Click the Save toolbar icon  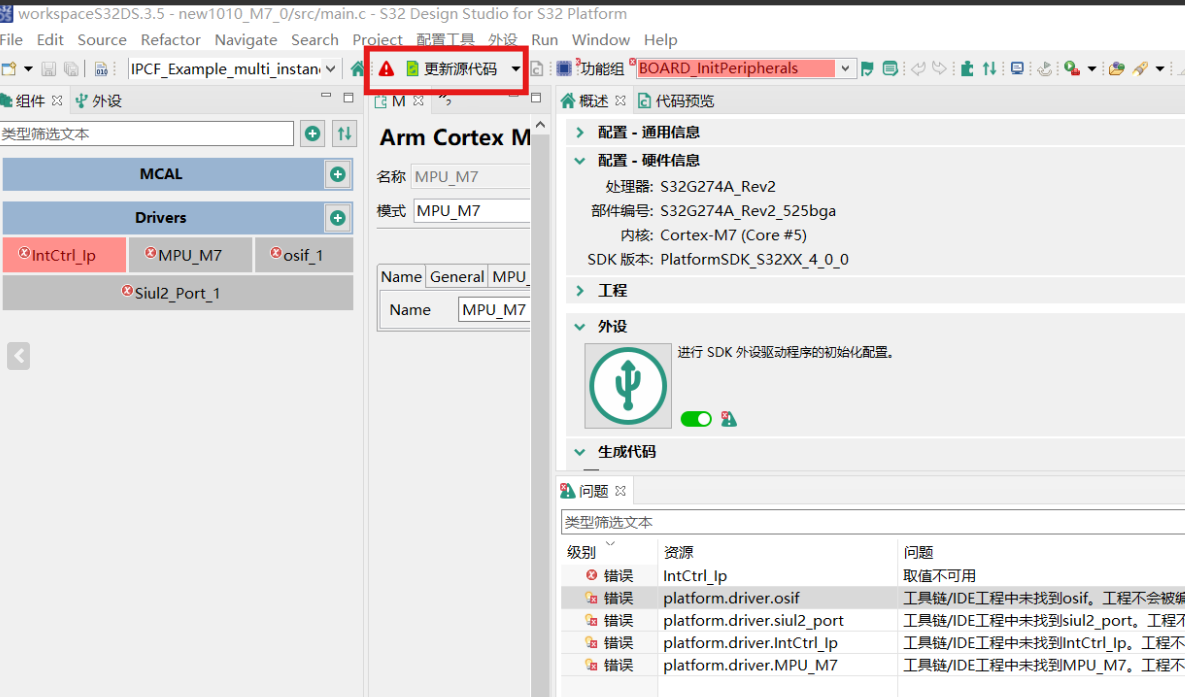pos(48,69)
